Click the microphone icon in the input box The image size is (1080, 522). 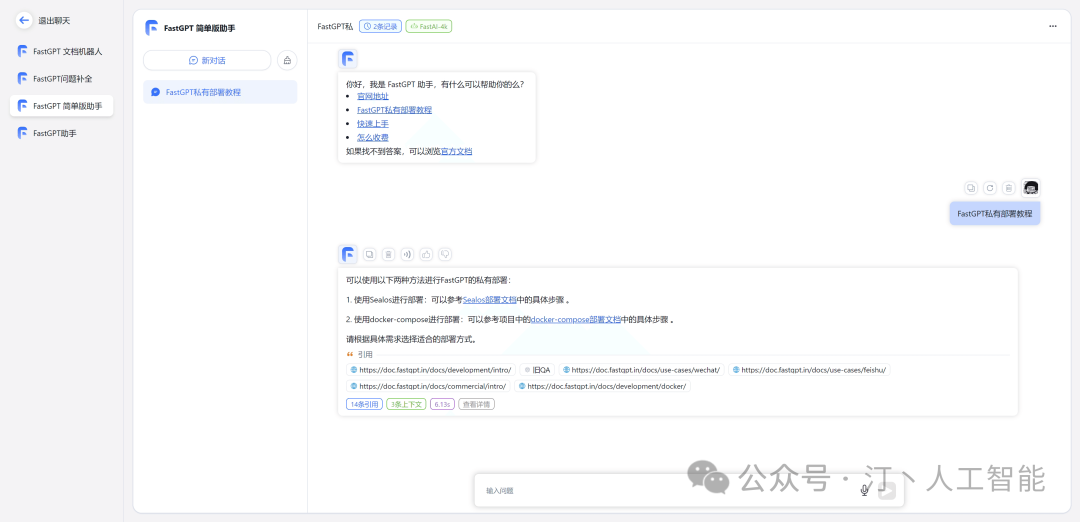coord(865,490)
